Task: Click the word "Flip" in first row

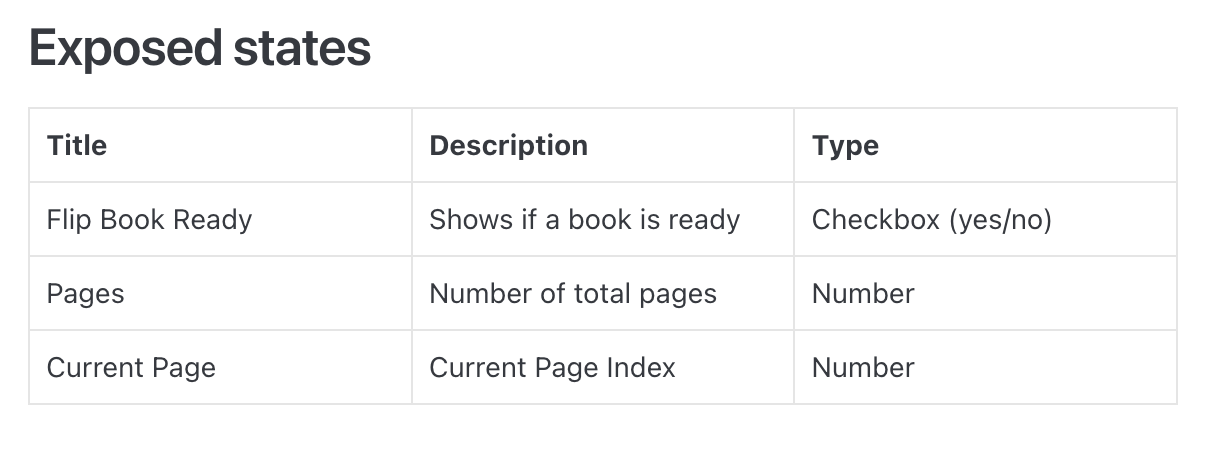Action: tap(65, 220)
